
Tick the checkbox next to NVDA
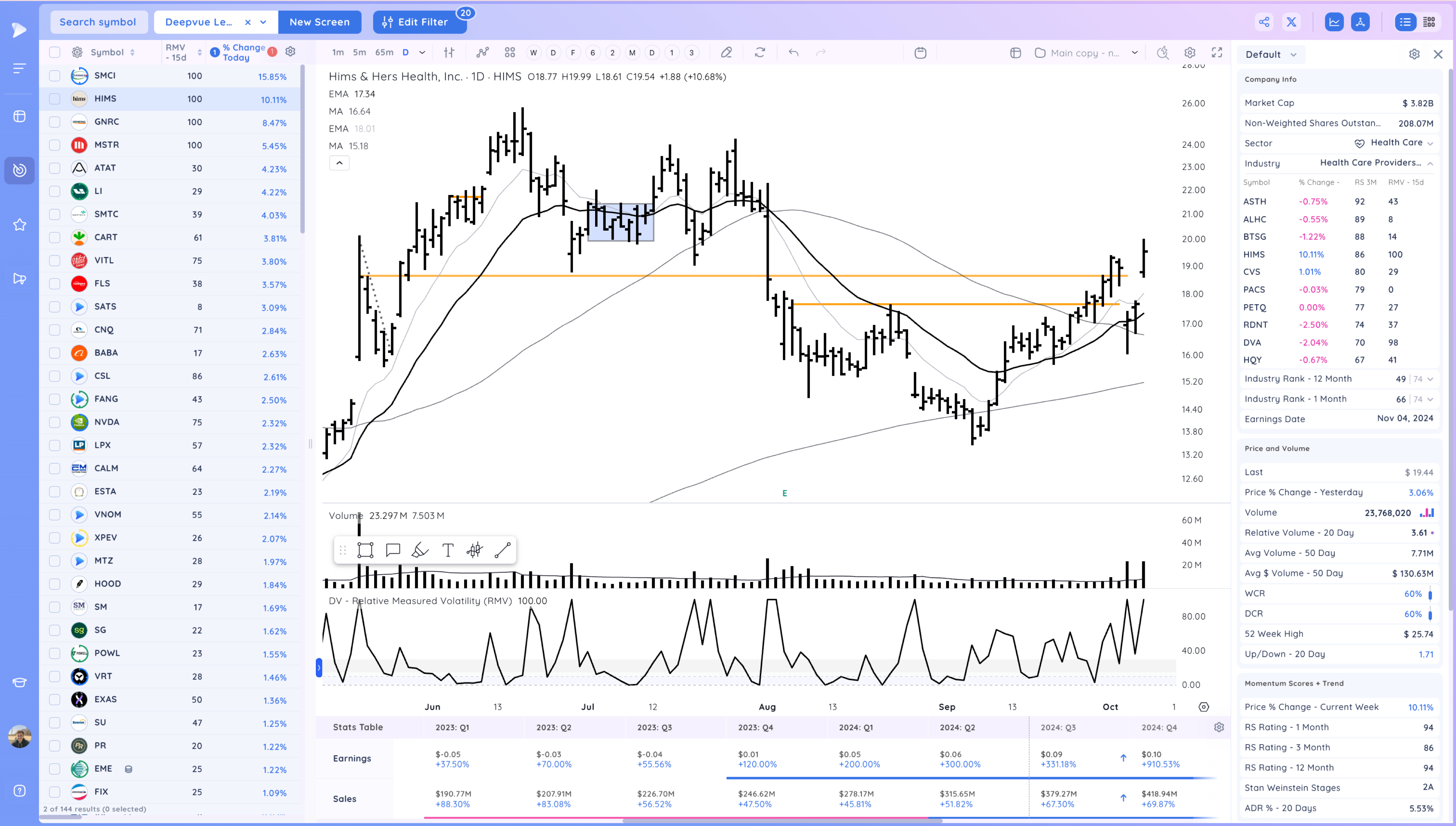coord(55,422)
